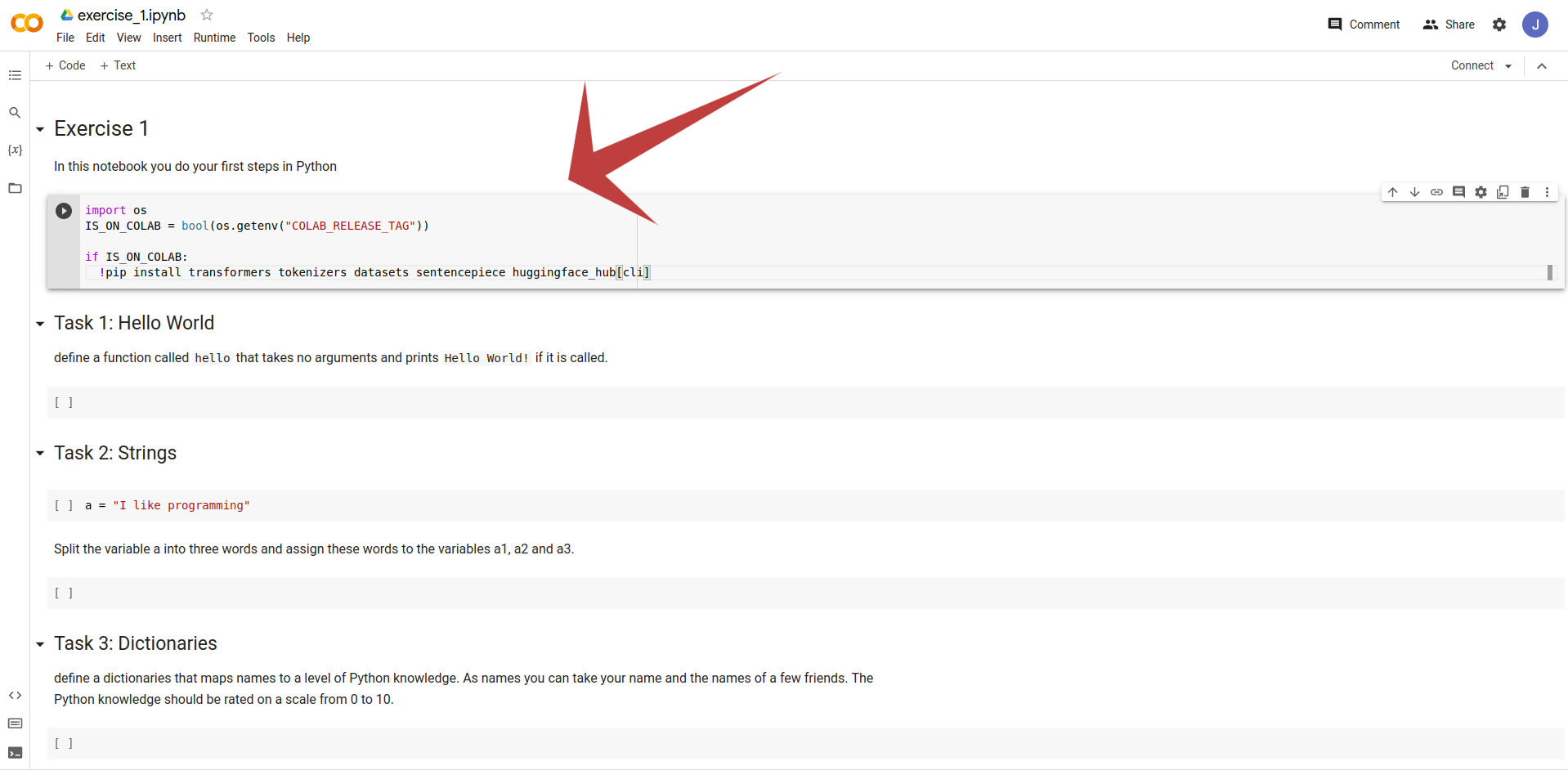Collapse the Exercise 1 section
Screen dimensions: 1568x775
point(40,129)
